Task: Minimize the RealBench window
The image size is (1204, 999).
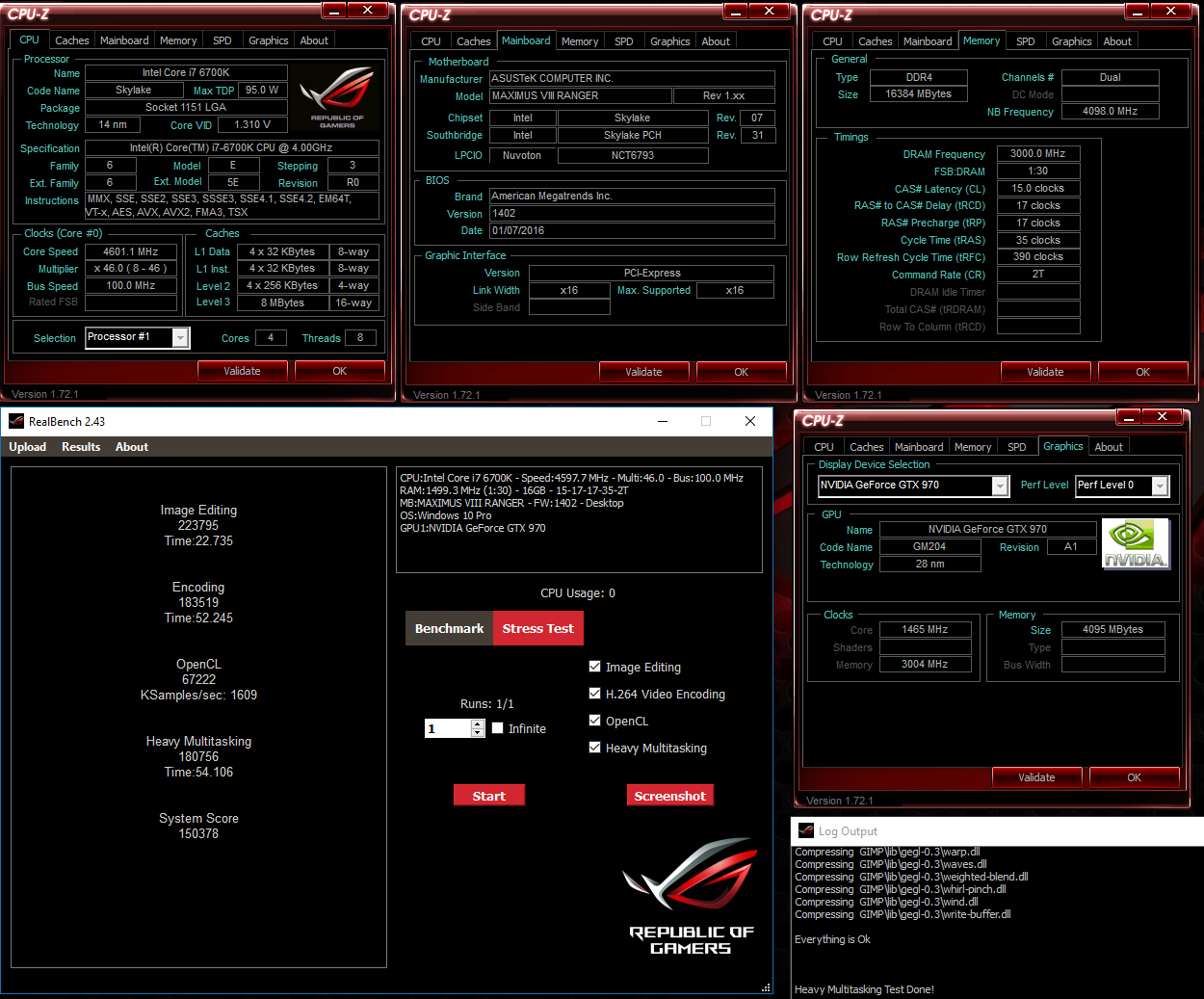Action: pyautogui.click(x=663, y=421)
